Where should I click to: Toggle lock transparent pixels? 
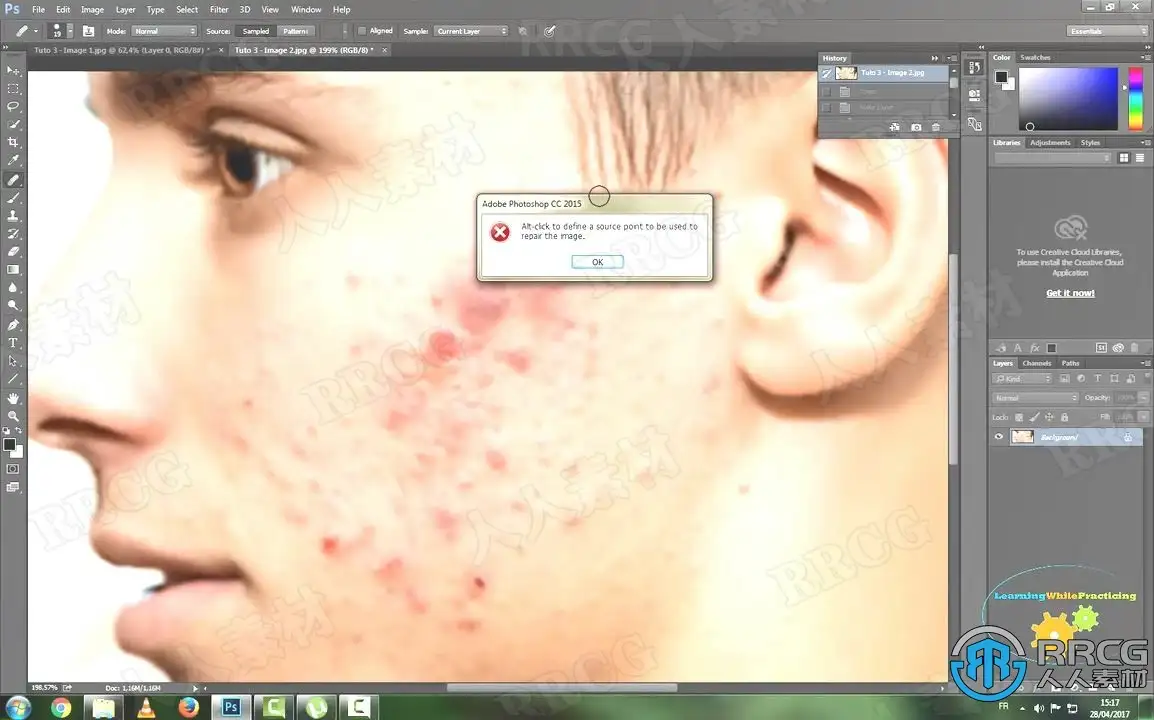pos(1019,417)
